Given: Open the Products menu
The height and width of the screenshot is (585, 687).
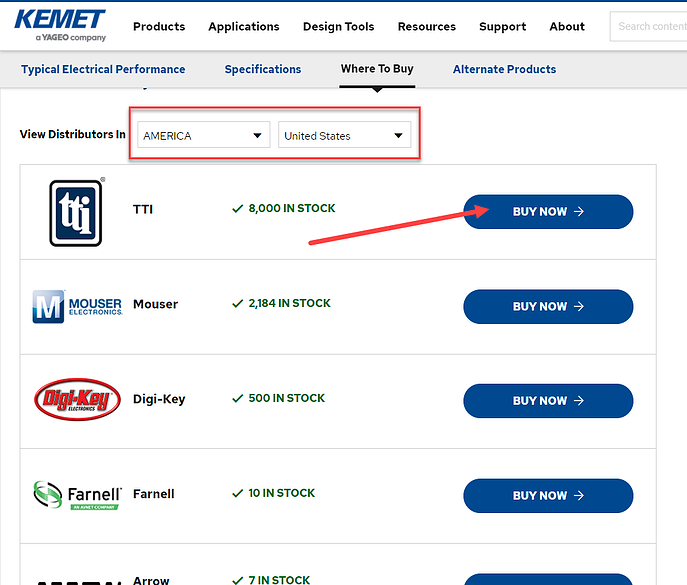Looking at the screenshot, I should (159, 27).
